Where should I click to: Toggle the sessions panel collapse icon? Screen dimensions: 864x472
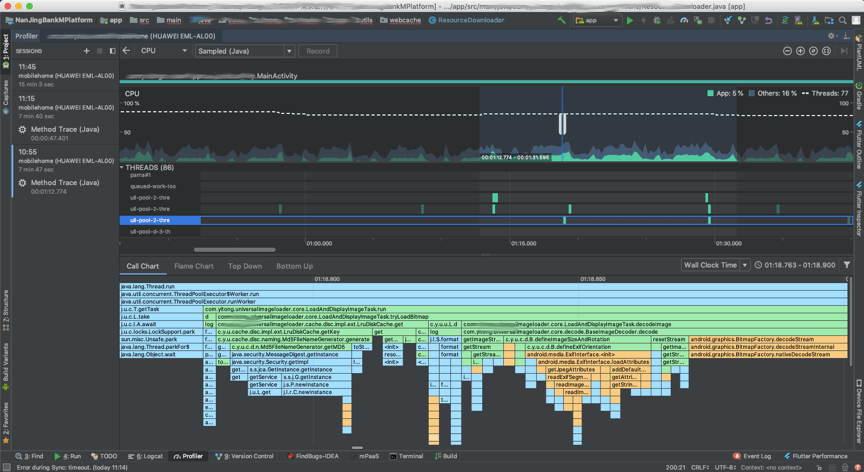click(x=112, y=51)
